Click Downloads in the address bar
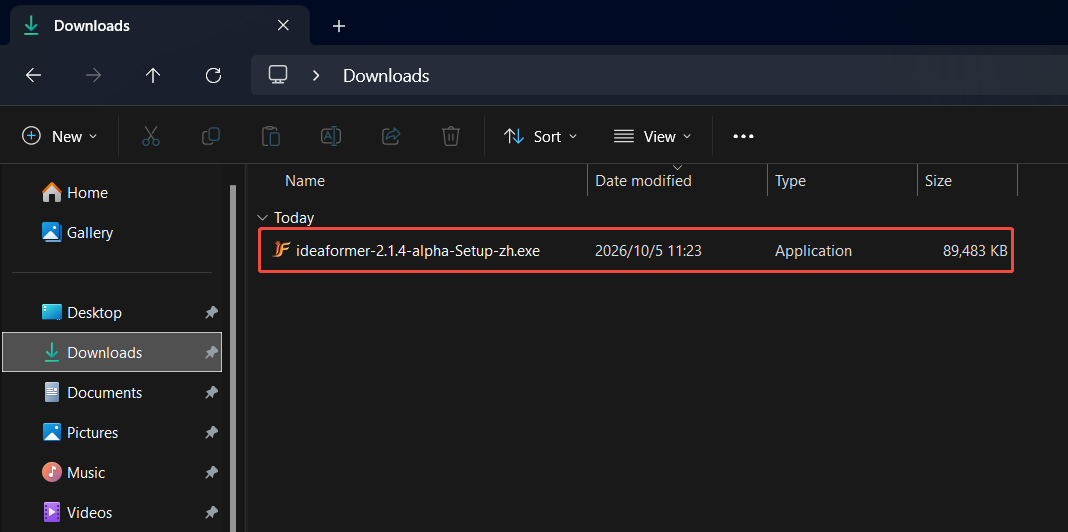 (386, 76)
